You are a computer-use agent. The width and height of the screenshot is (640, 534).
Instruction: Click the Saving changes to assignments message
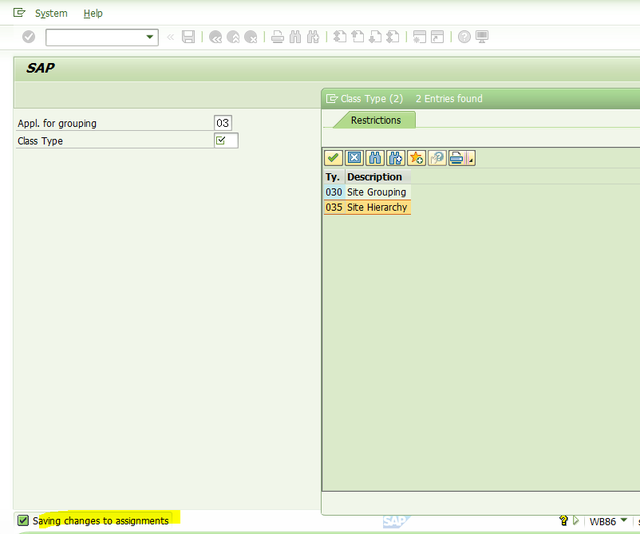pos(100,521)
